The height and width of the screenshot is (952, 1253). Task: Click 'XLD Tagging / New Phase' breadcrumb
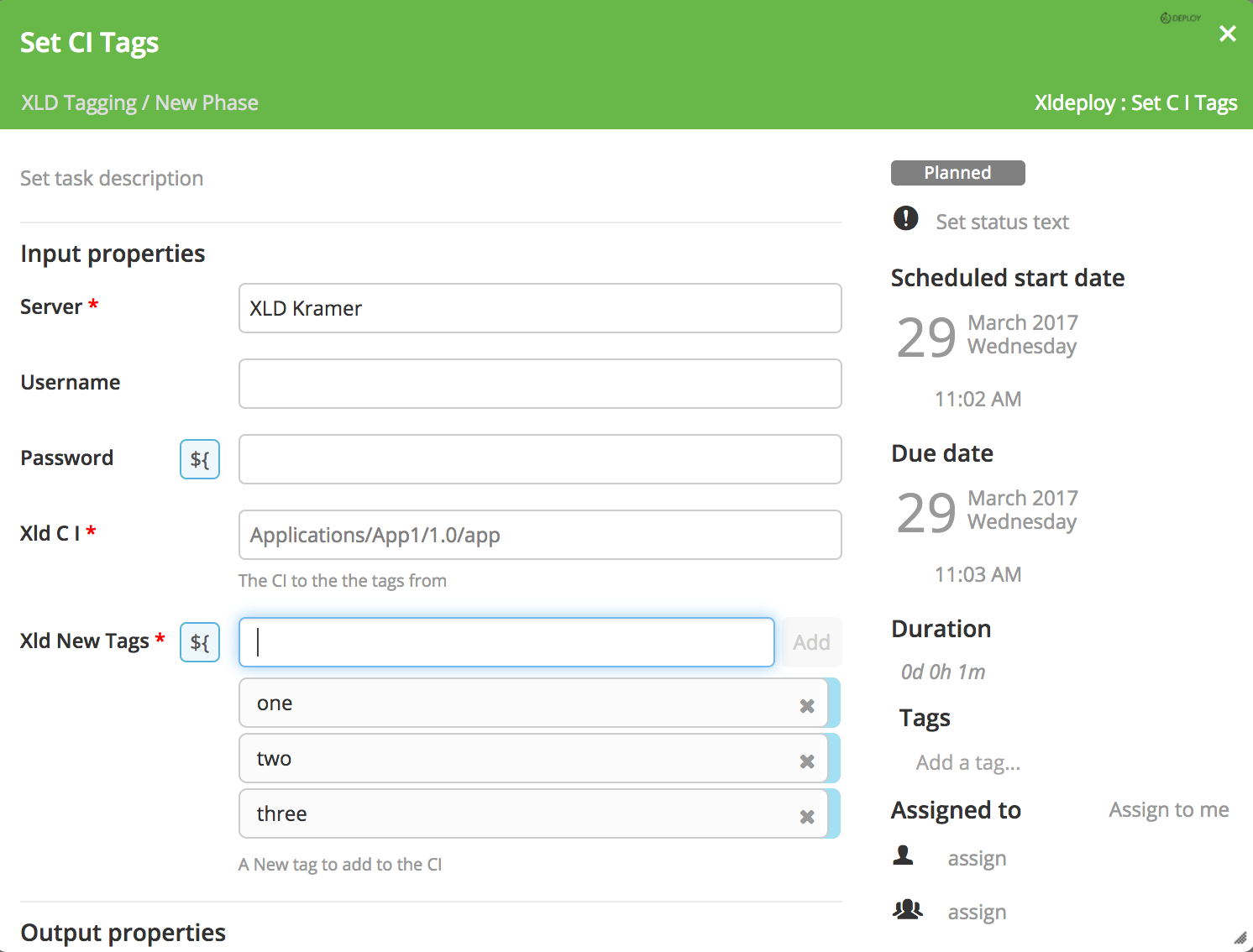pos(139,102)
